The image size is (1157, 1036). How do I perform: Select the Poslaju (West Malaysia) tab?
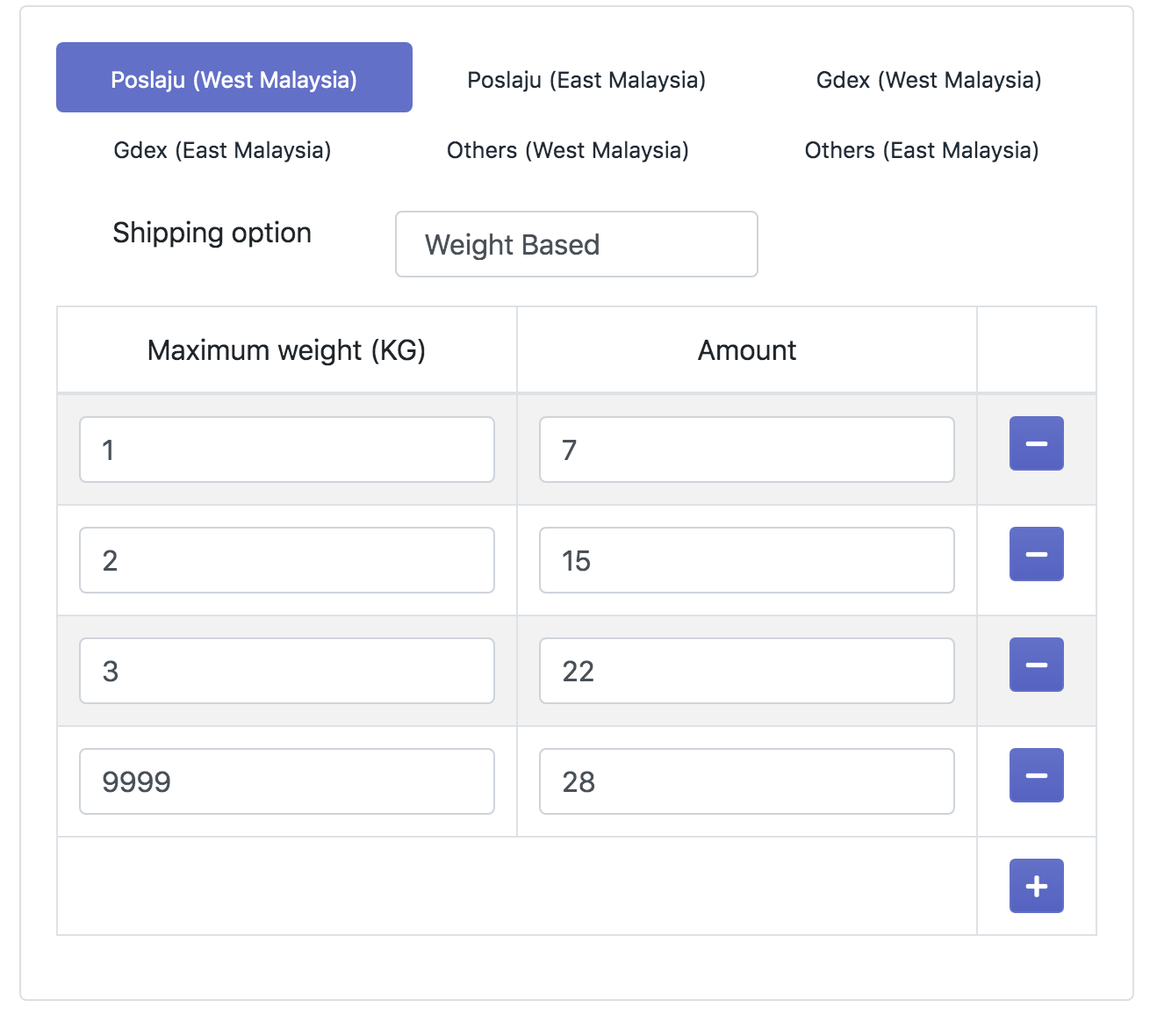point(234,77)
